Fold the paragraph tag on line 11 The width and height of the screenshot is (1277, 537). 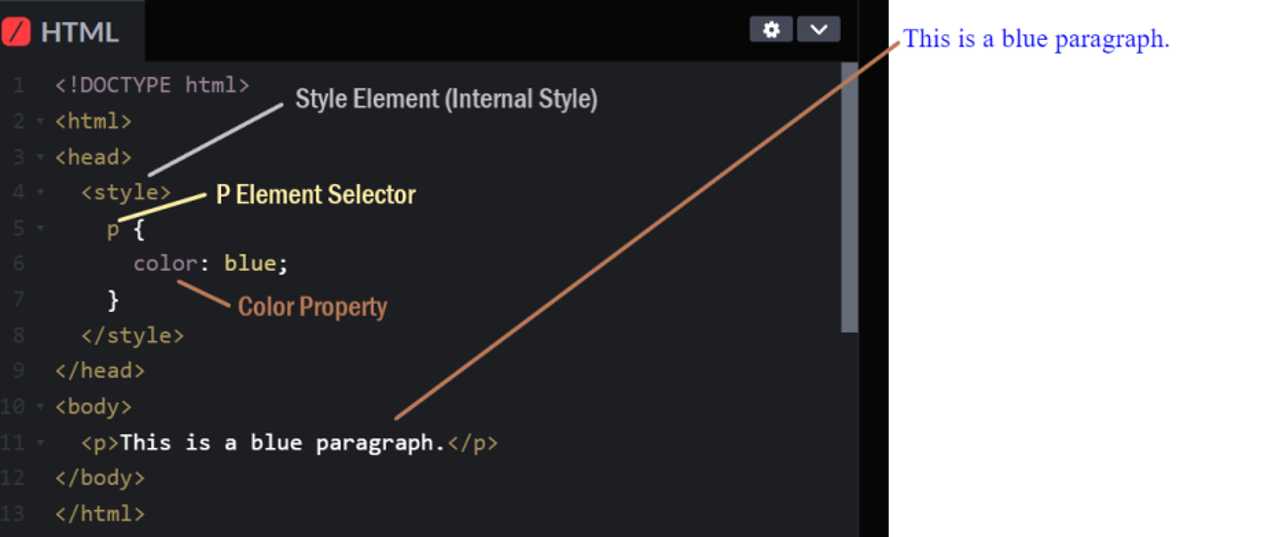coord(40,442)
